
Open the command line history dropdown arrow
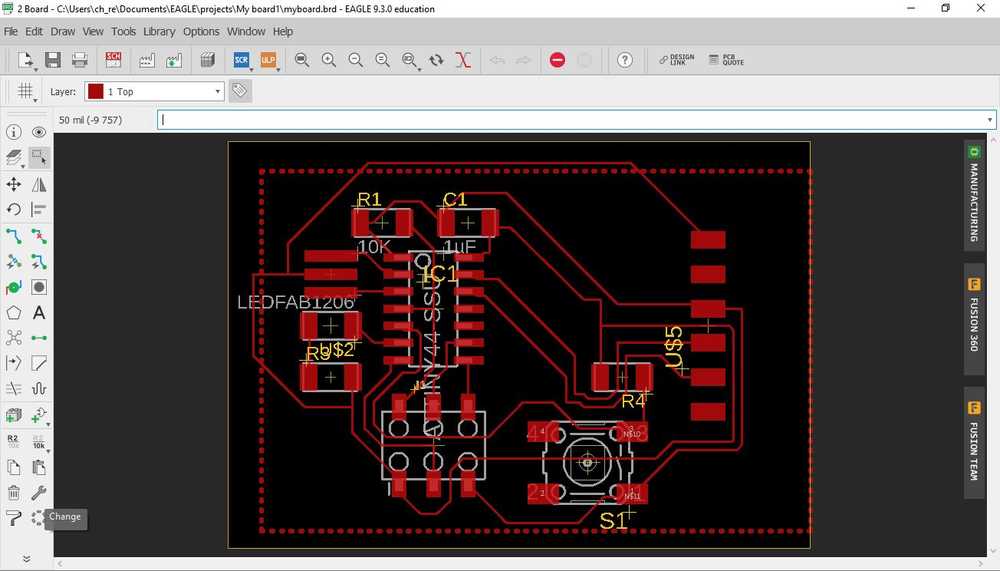click(x=989, y=120)
